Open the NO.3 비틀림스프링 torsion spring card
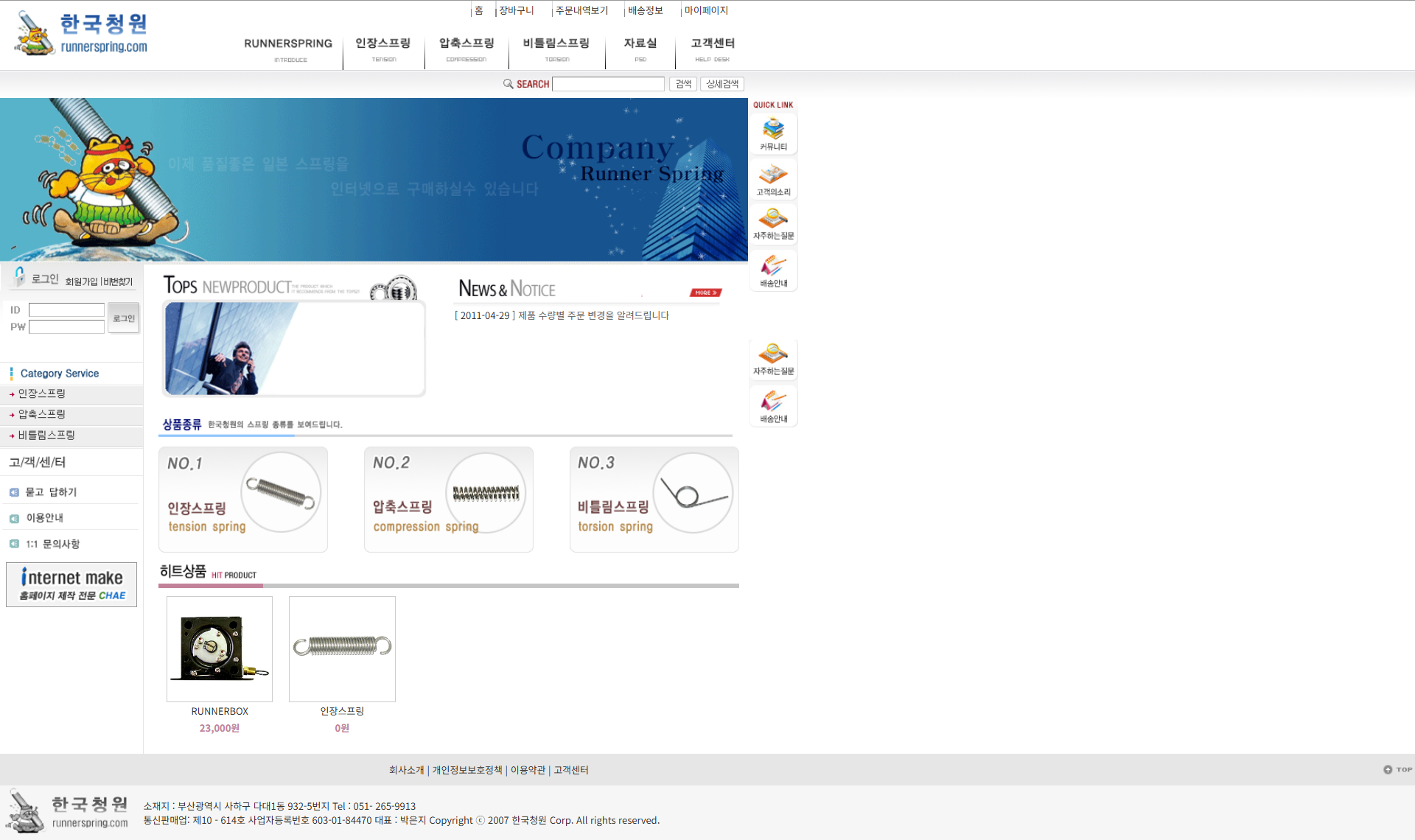This screenshot has height=840, width=1415. click(654, 500)
